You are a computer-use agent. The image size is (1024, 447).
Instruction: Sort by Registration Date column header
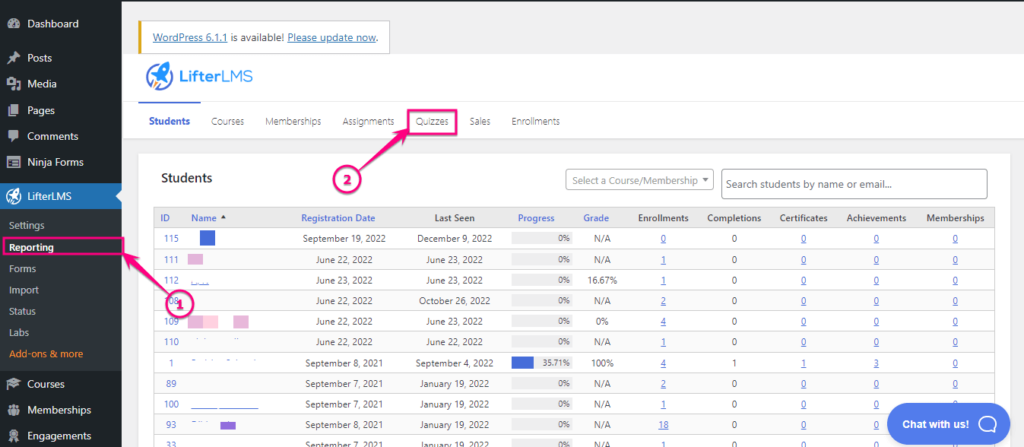(338, 218)
